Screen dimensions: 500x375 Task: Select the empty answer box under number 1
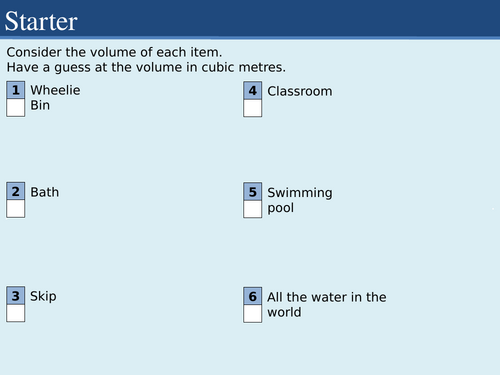[x=16, y=108]
